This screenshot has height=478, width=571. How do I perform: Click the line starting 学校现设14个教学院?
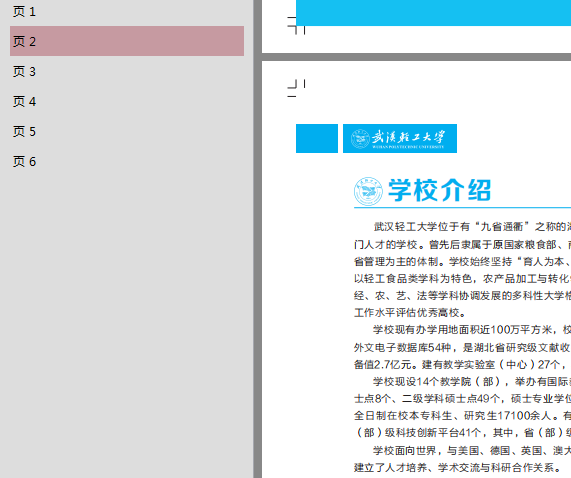(472, 382)
